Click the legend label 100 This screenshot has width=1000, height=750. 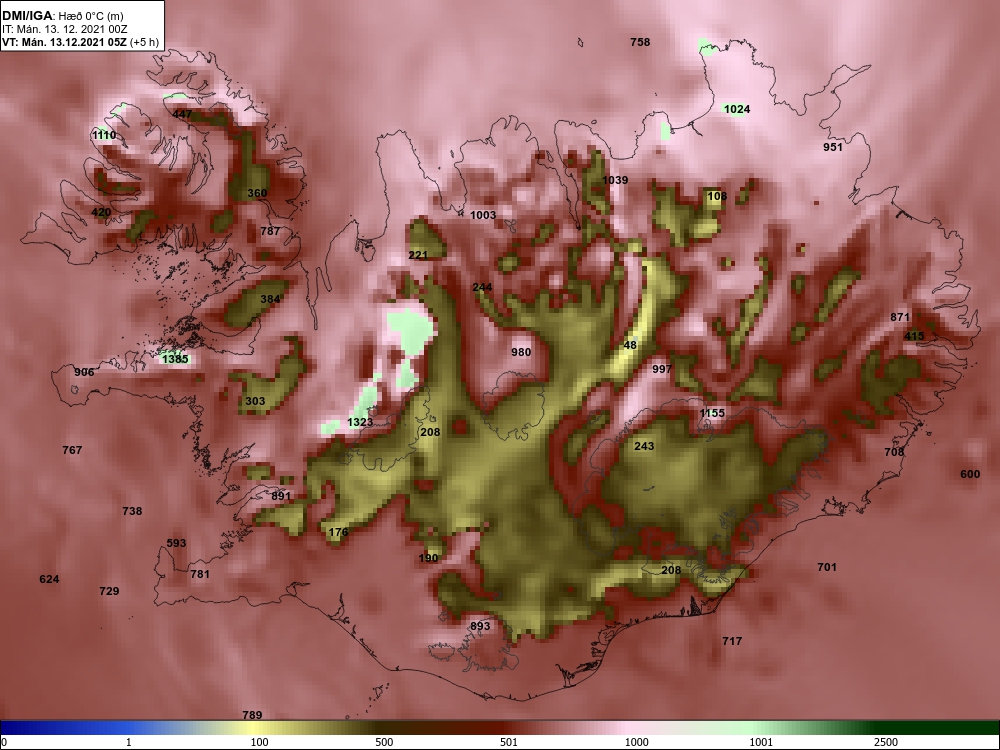tap(260, 742)
